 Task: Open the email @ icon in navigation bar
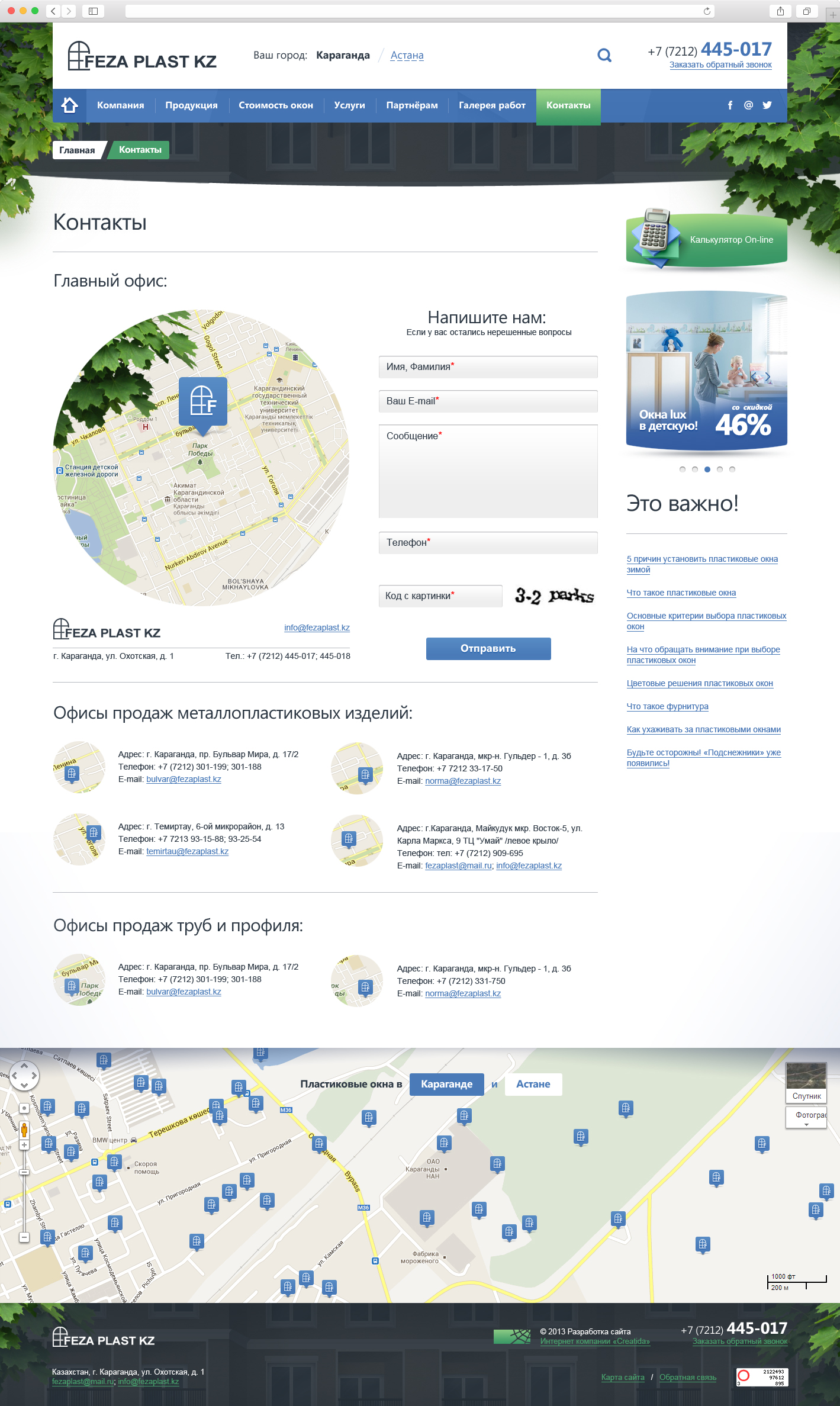point(748,105)
